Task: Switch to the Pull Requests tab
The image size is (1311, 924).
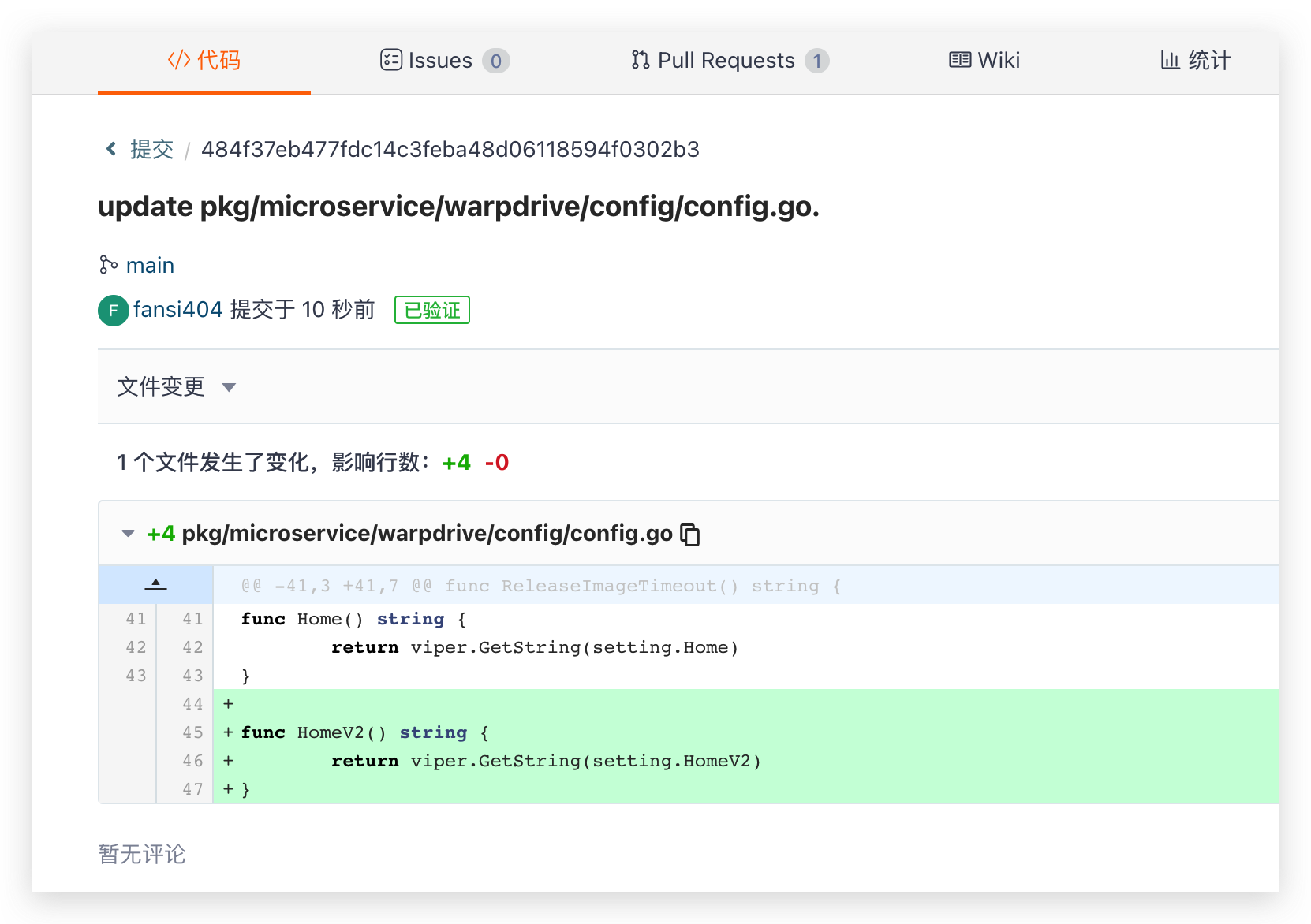Action: 726,60
